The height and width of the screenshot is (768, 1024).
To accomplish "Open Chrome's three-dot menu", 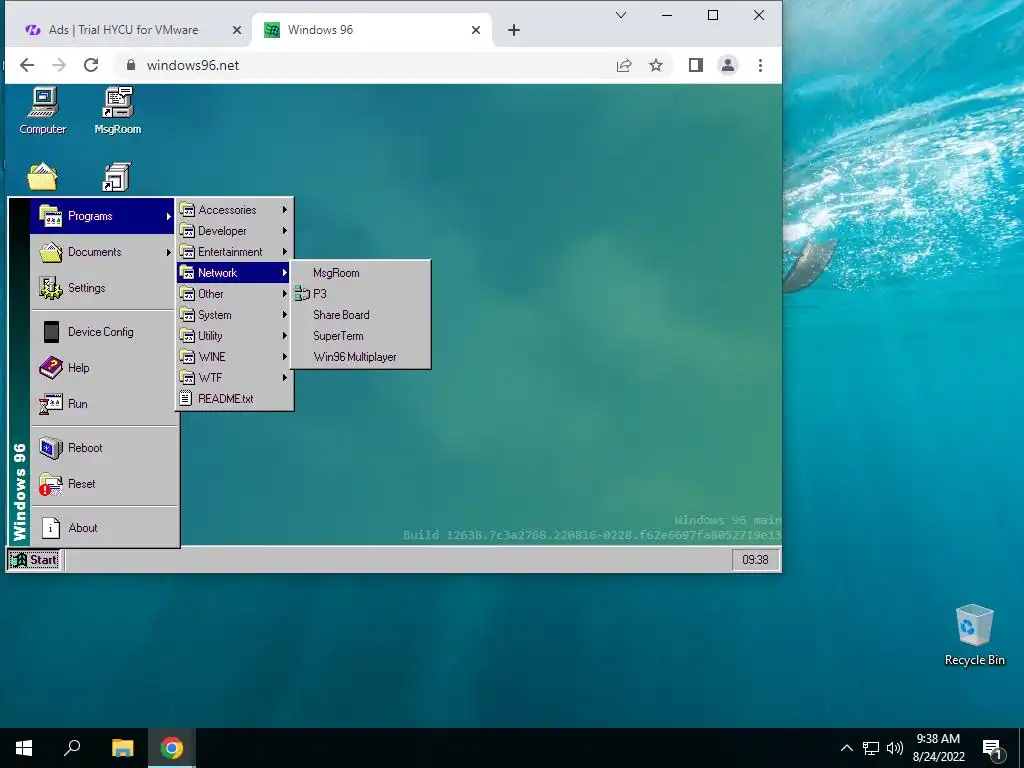I will 760,65.
